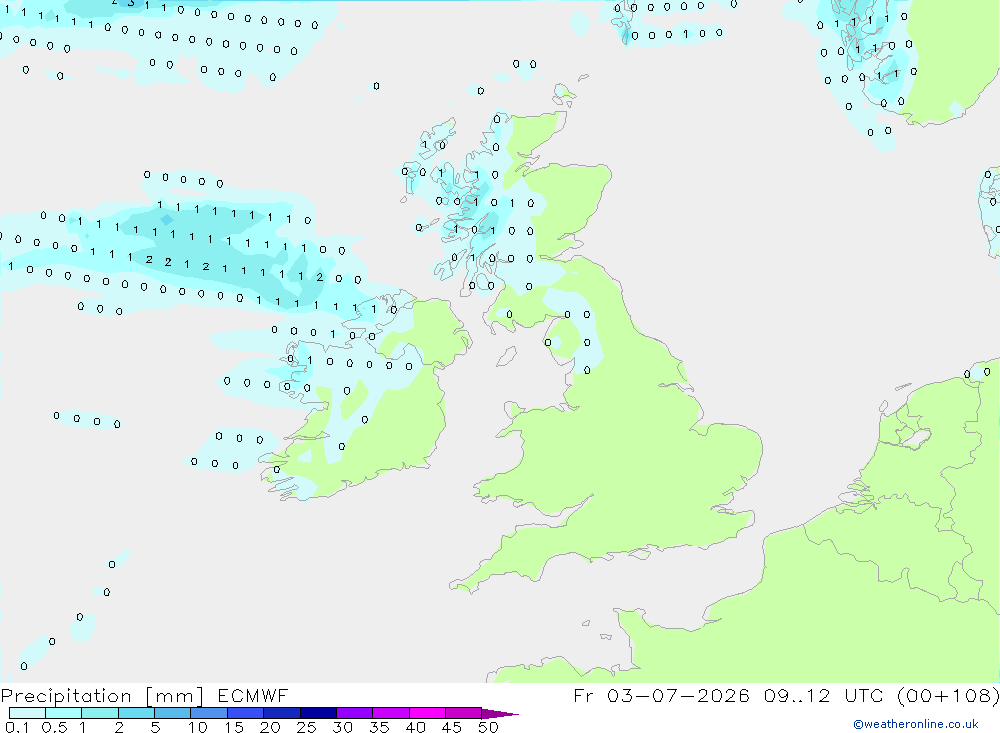Click the "Precipitation" title word
Image resolution: width=1000 pixels, height=733 pixels.
click(66, 696)
